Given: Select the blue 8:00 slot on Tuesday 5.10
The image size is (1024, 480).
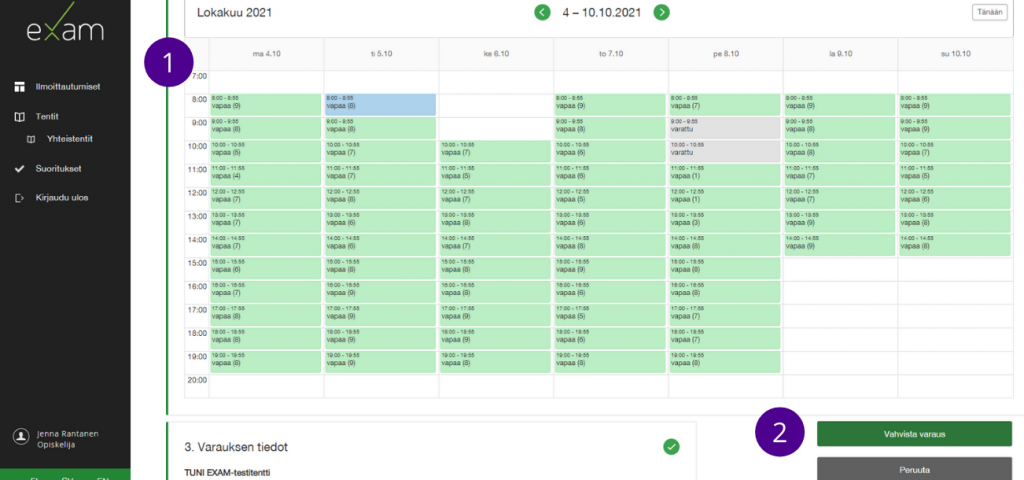Looking at the screenshot, I should click(380, 104).
